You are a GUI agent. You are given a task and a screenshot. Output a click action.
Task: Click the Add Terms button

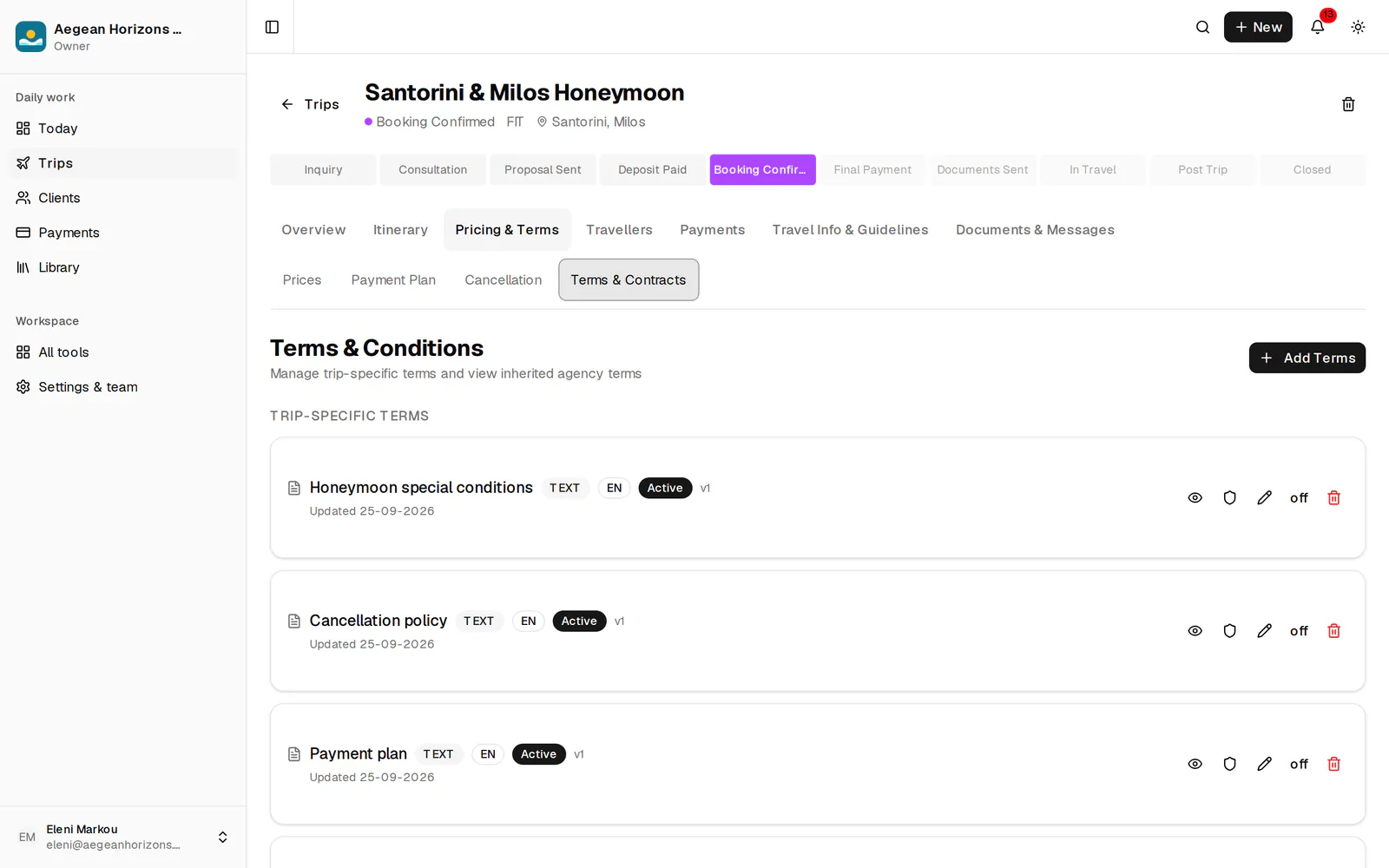click(1307, 358)
